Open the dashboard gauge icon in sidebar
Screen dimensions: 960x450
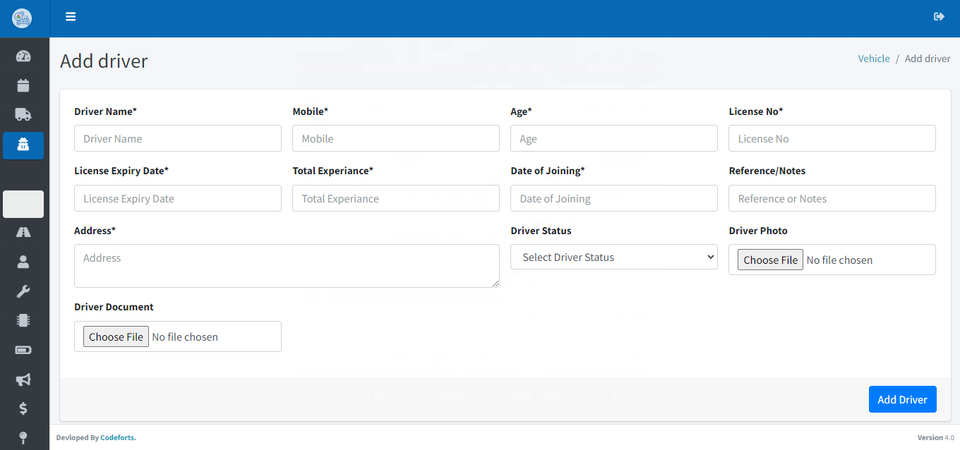(23, 56)
